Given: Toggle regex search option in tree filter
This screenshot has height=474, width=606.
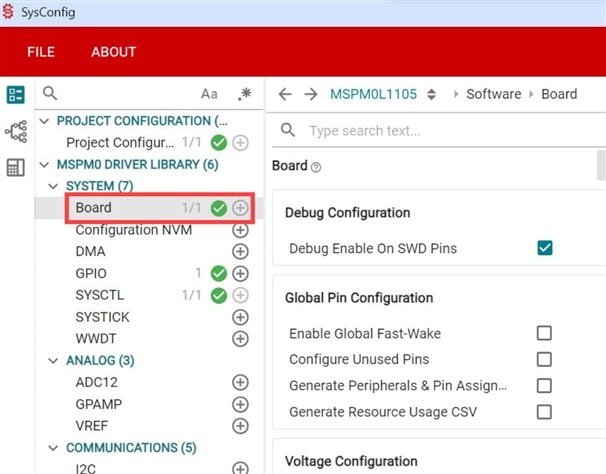Looking at the screenshot, I should 244,94.
